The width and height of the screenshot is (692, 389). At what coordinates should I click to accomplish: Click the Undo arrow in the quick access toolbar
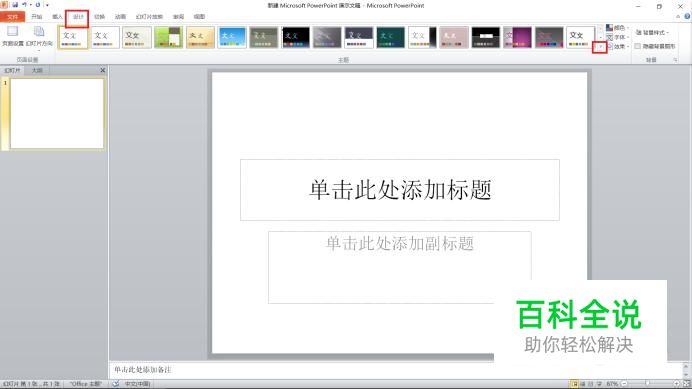click(x=25, y=5)
